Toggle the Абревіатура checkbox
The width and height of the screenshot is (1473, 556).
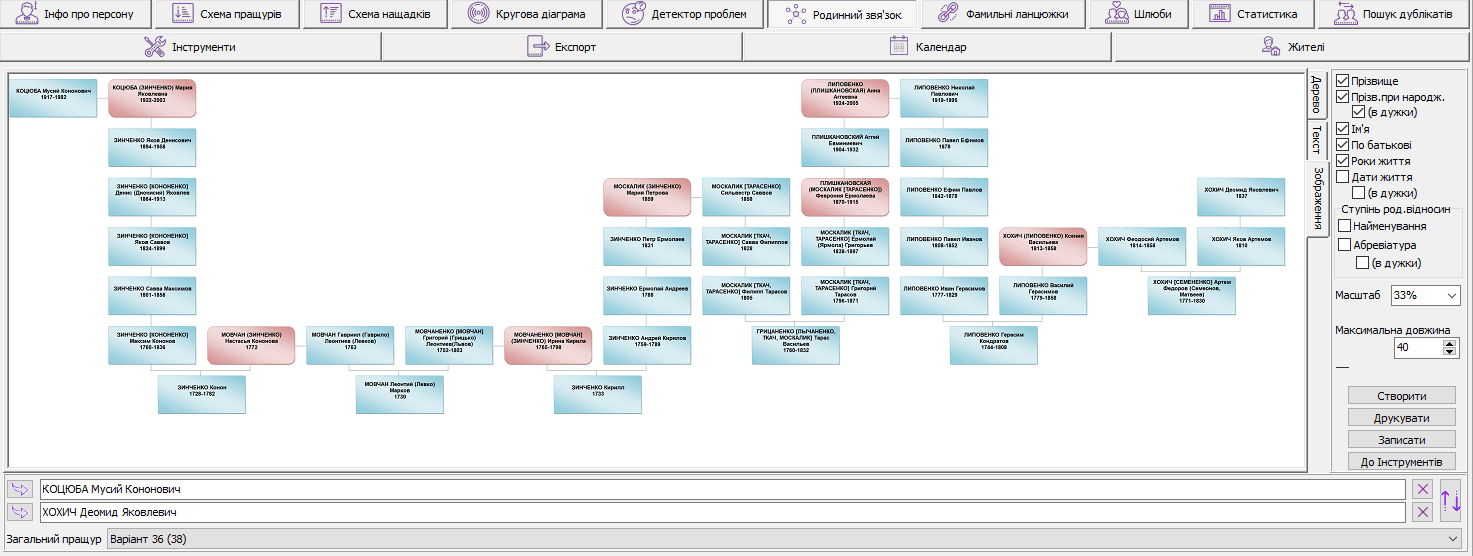pos(1345,245)
